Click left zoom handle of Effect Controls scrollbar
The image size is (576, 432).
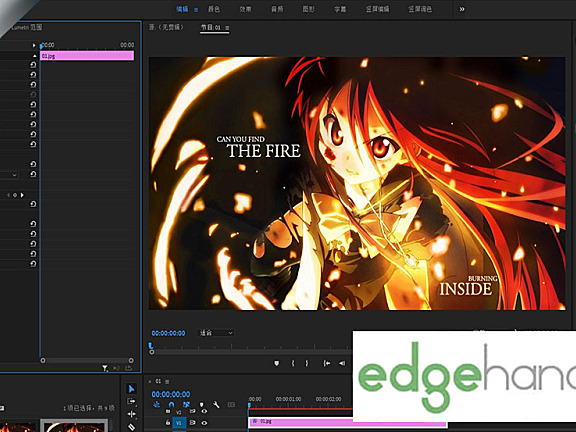pos(43,360)
